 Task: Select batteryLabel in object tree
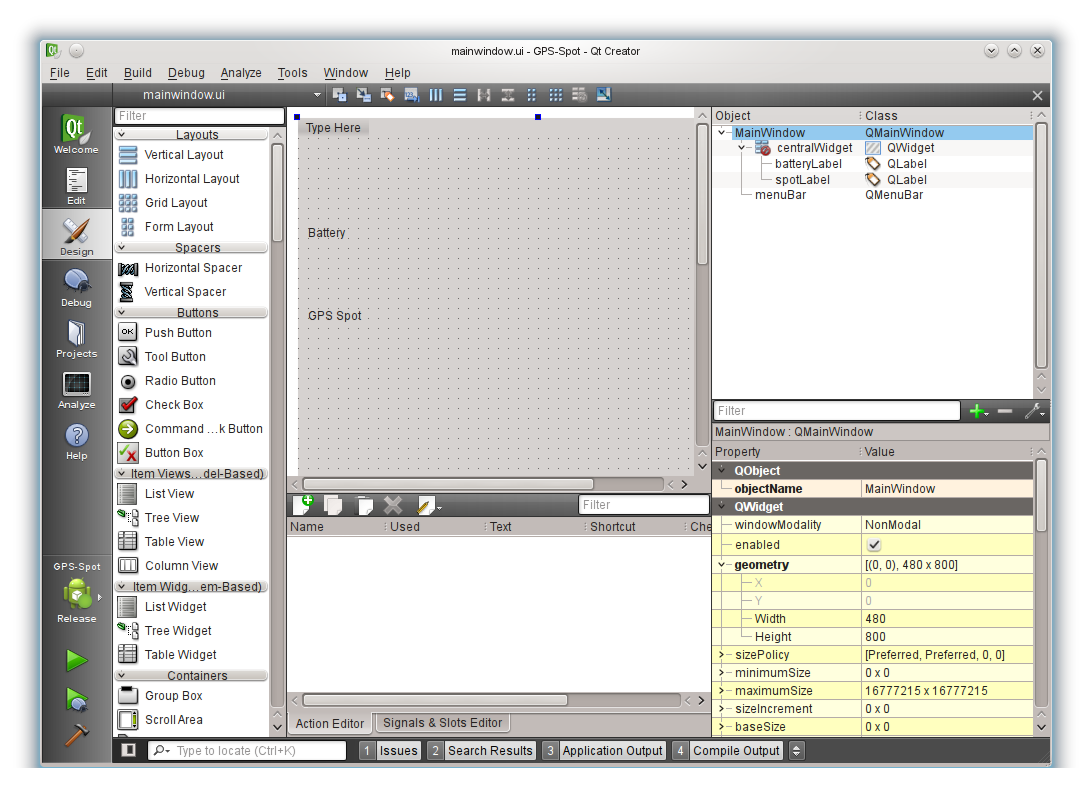click(808, 164)
